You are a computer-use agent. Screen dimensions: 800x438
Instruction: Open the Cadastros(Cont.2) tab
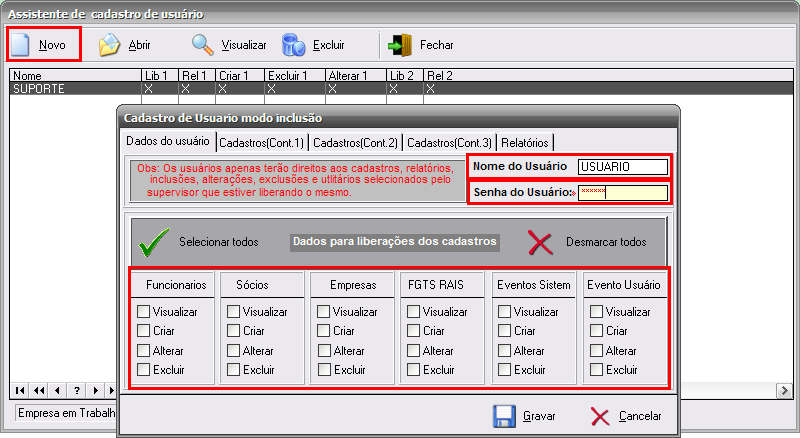click(x=356, y=143)
